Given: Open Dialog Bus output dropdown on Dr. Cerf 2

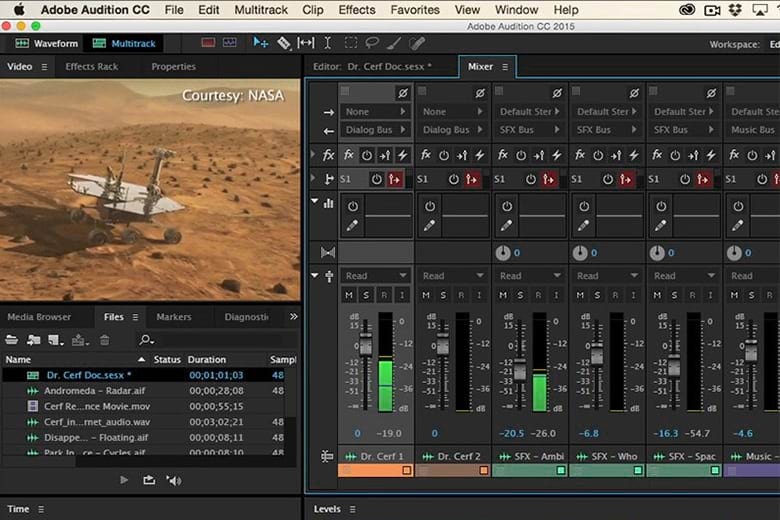Looking at the screenshot, I should click(453, 130).
